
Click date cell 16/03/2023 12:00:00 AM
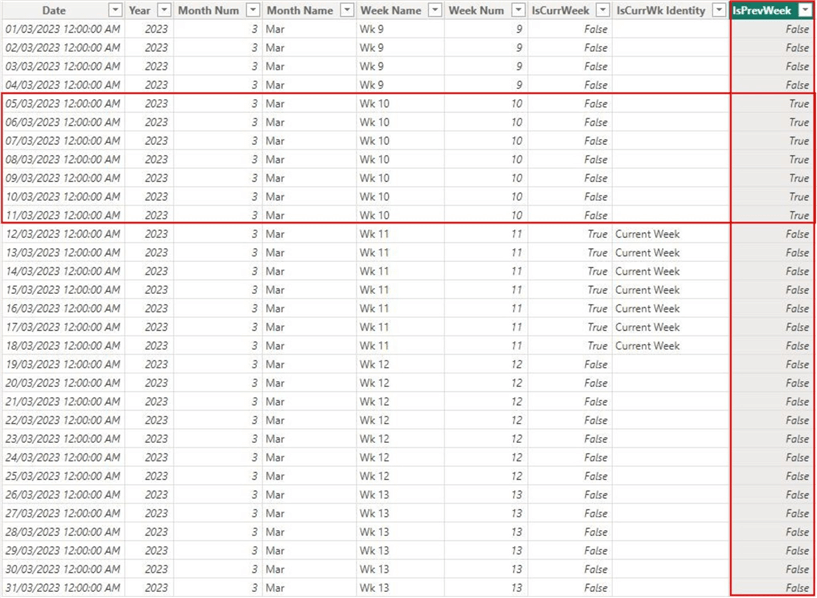63,308
